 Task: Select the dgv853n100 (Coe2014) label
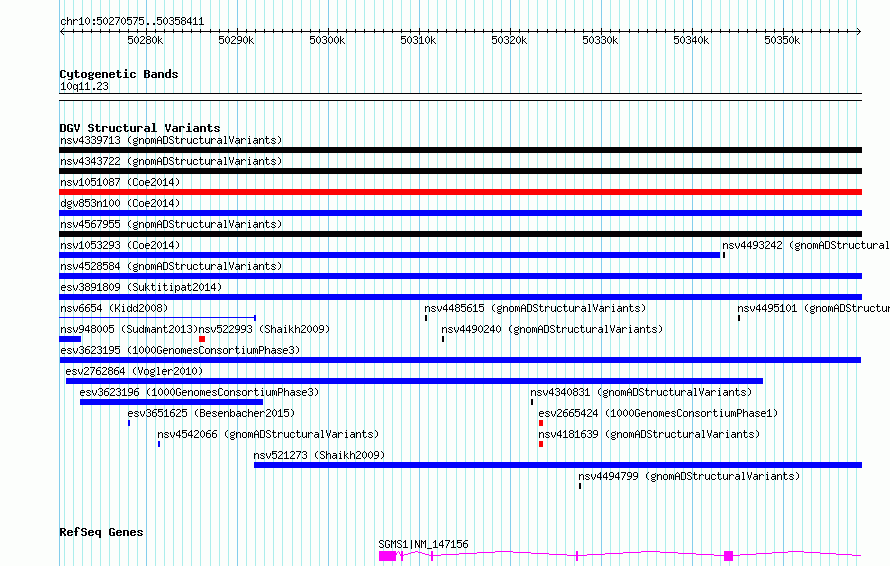tap(120, 203)
